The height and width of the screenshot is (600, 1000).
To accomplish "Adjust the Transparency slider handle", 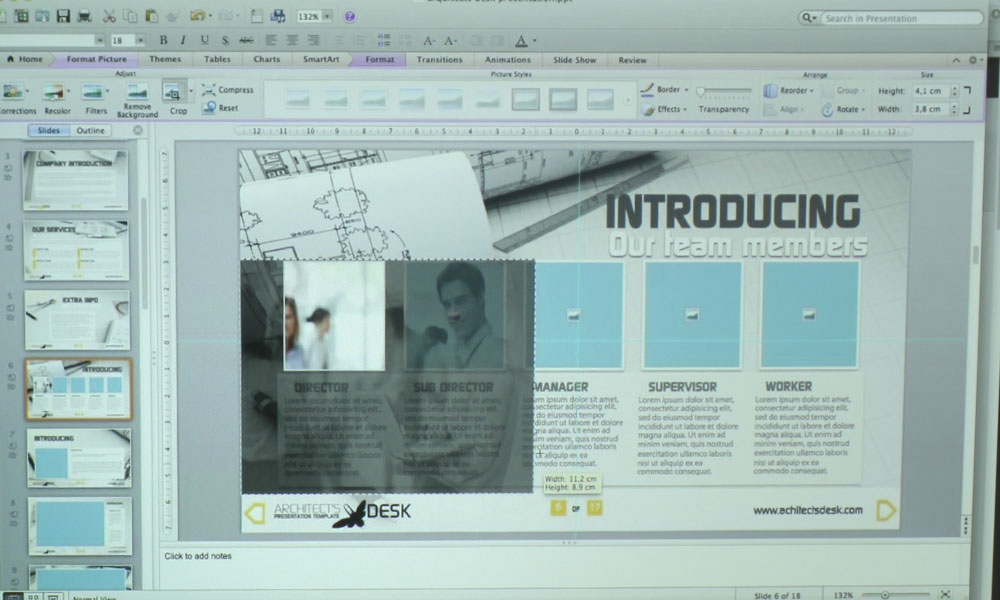I will (x=701, y=92).
